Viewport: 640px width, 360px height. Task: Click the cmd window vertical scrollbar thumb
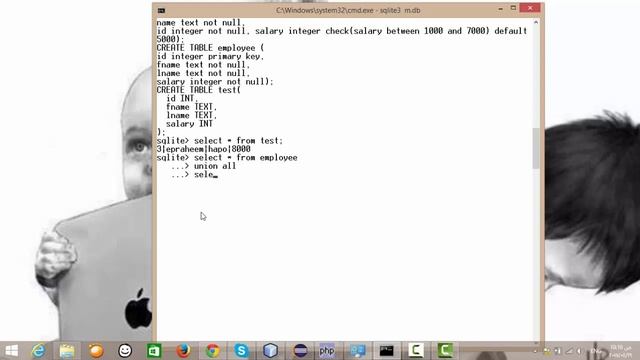536,148
